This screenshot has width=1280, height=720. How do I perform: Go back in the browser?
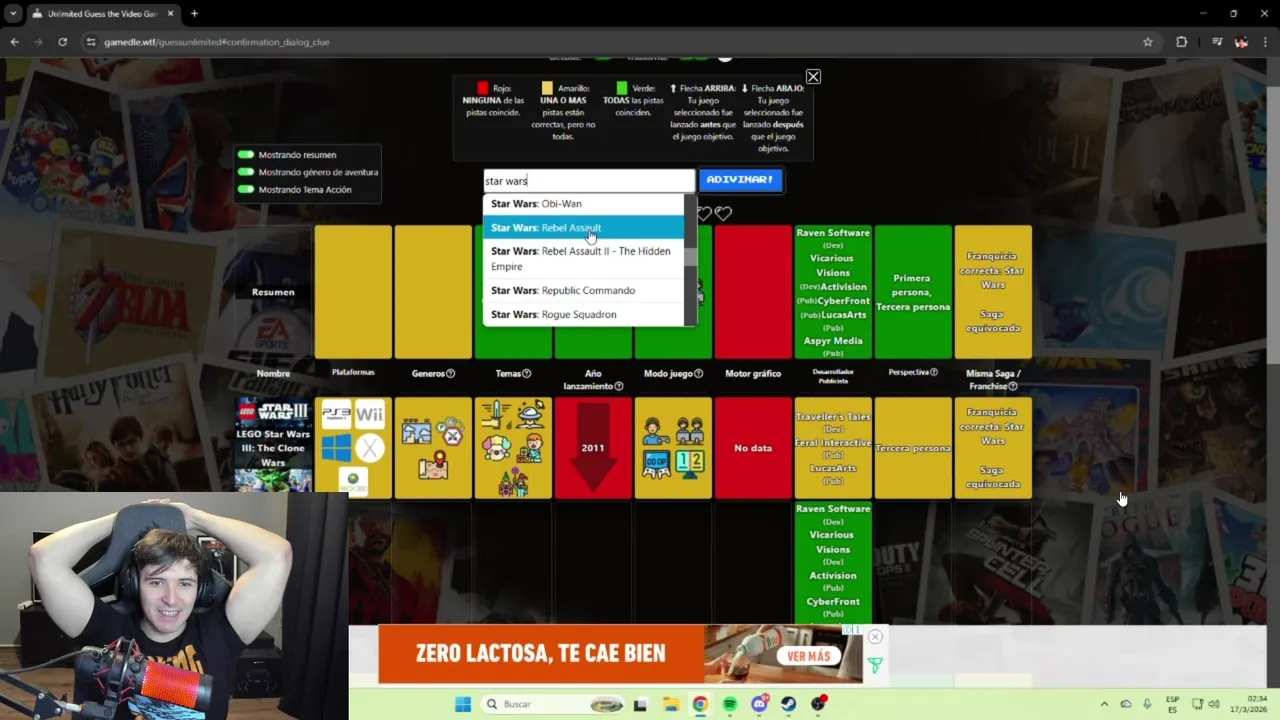[x=14, y=42]
